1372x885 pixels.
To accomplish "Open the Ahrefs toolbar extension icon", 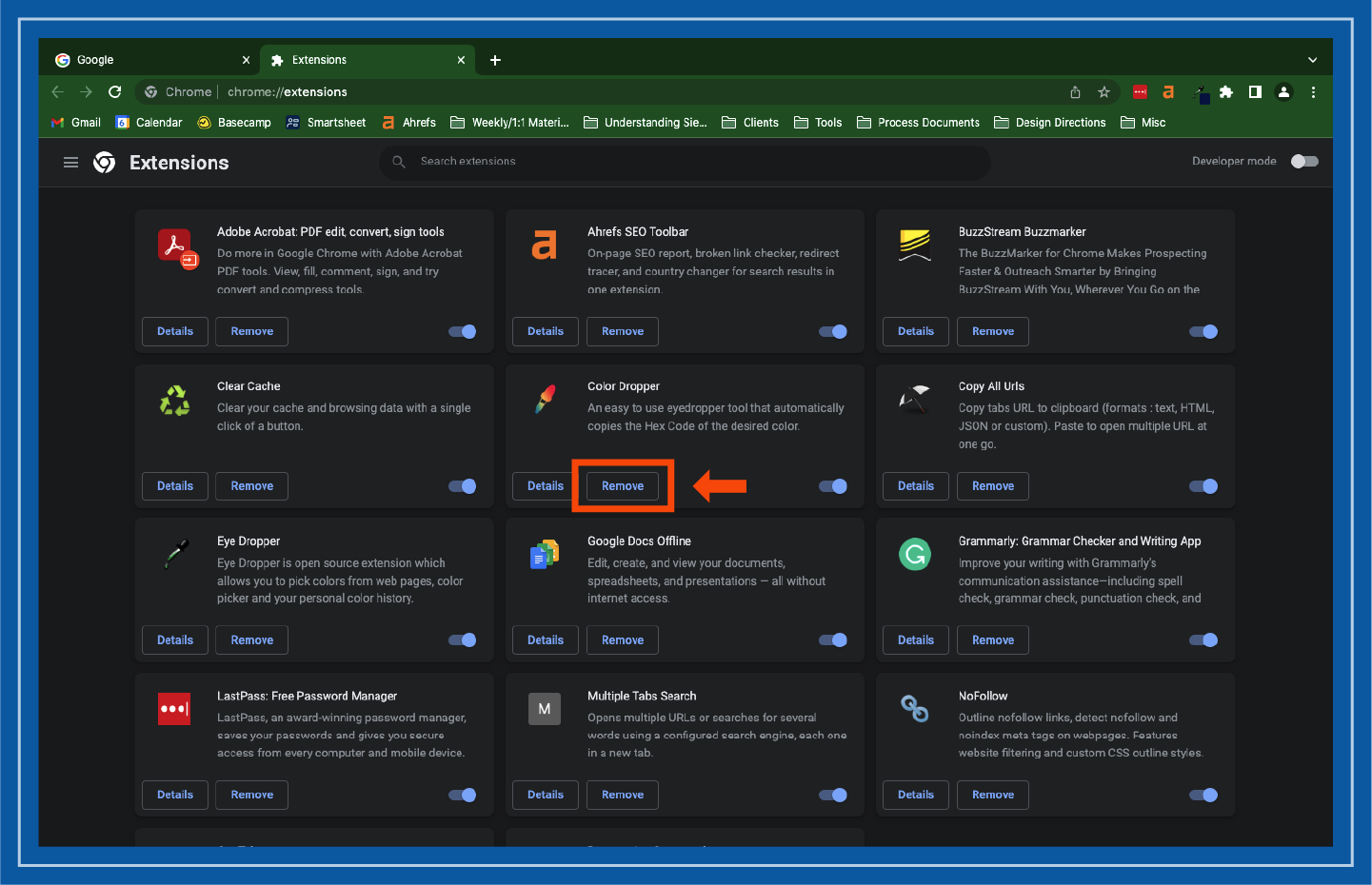I will tap(1168, 92).
